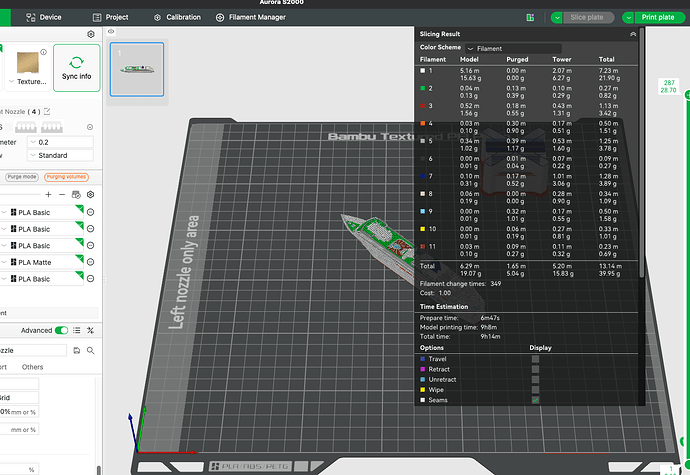Click the Slice plate button
The image size is (690, 475).
click(x=588, y=18)
